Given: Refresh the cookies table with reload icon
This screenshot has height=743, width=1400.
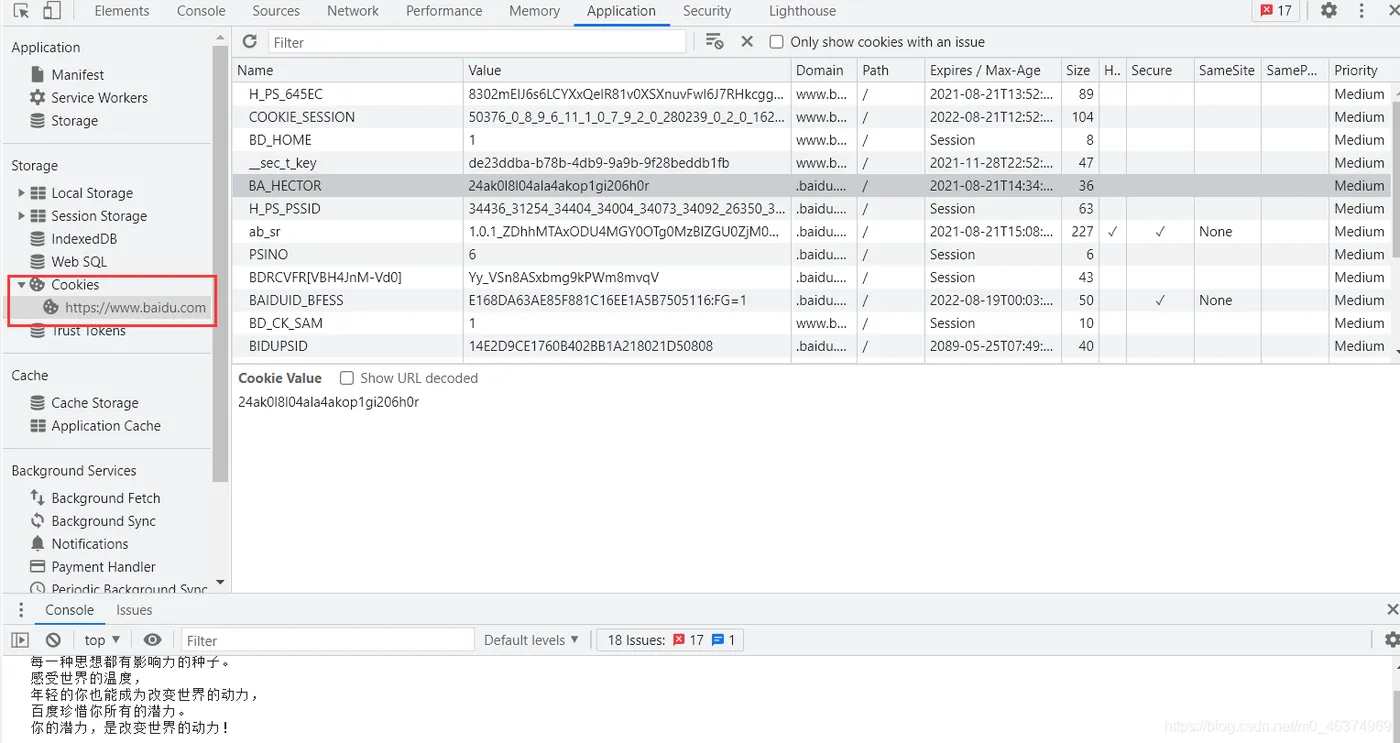Looking at the screenshot, I should point(250,41).
